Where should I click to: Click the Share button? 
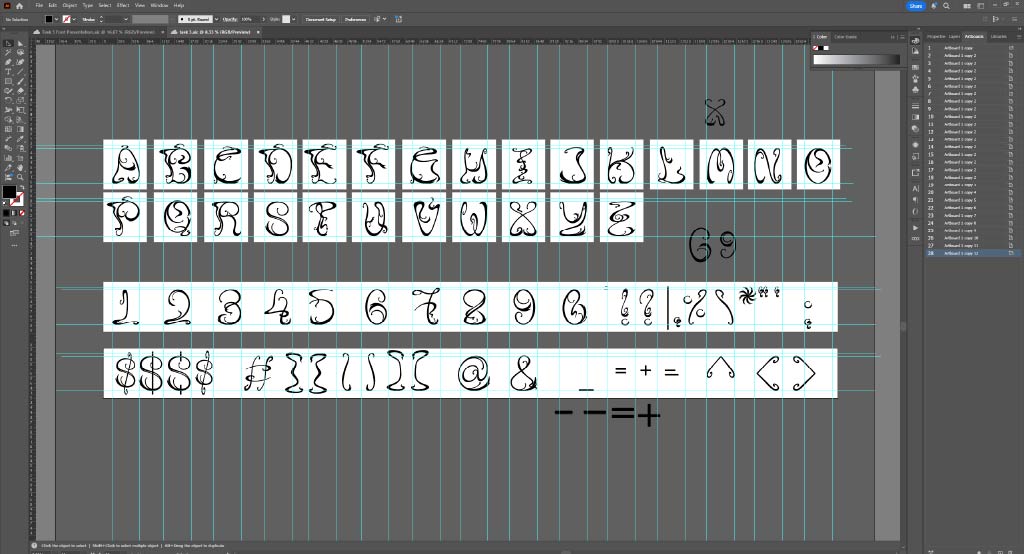(x=915, y=6)
